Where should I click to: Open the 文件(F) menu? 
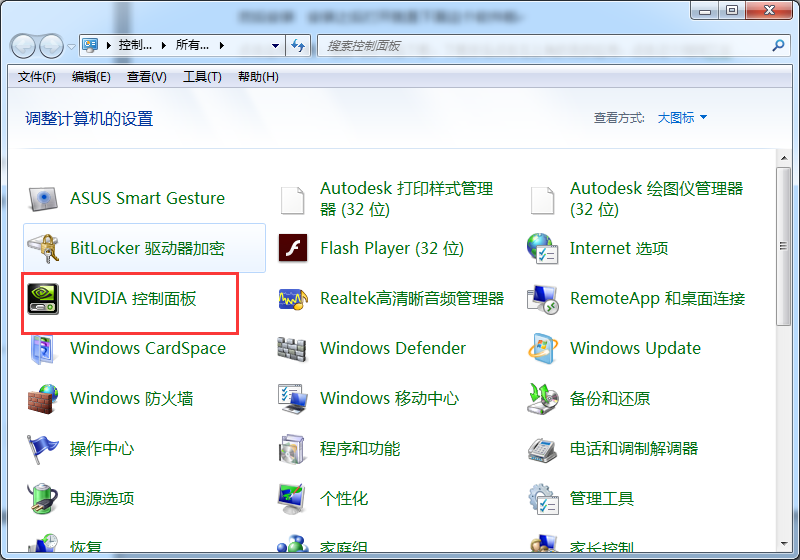pos(36,77)
